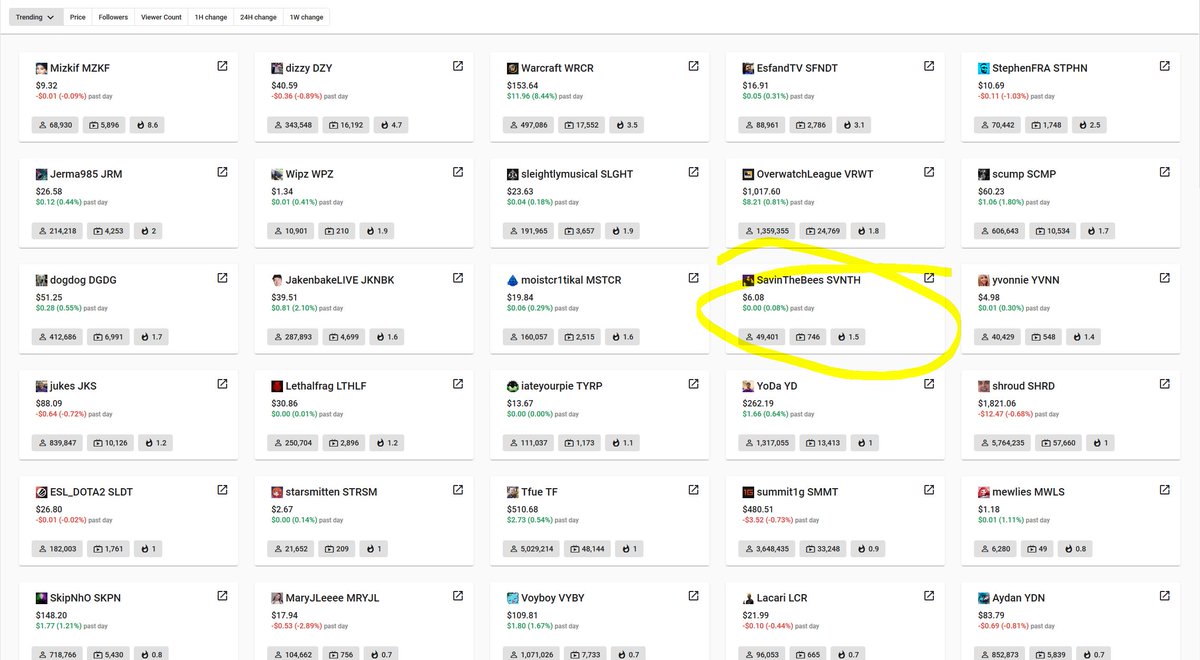Open Tfue TF external link icon

(693, 490)
